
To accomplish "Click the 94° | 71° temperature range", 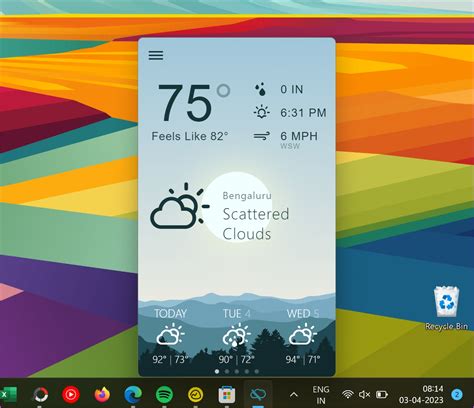I will pyautogui.click(x=303, y=360).
